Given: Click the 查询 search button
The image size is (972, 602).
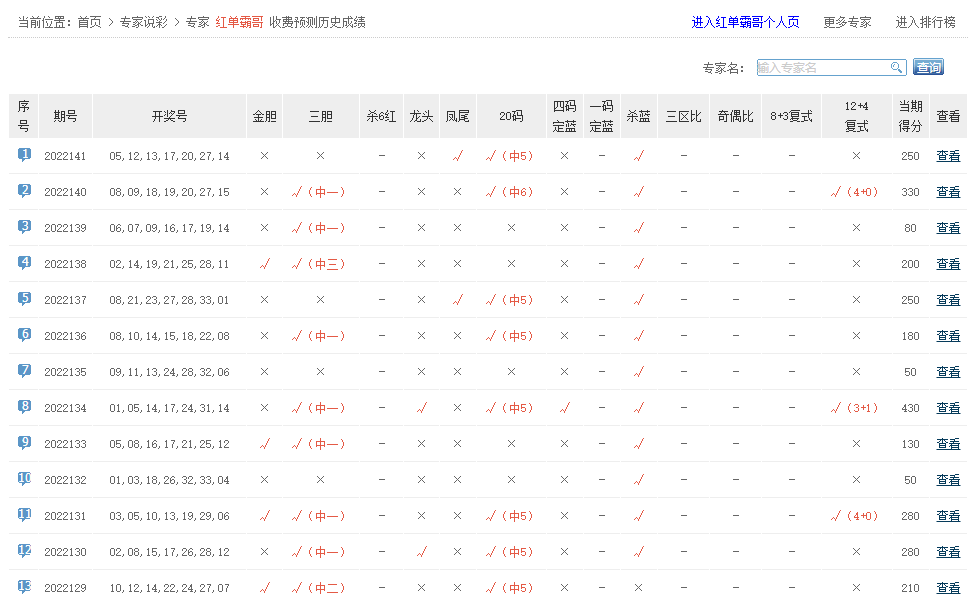Looking at the screenshot, I should point(928,67).
